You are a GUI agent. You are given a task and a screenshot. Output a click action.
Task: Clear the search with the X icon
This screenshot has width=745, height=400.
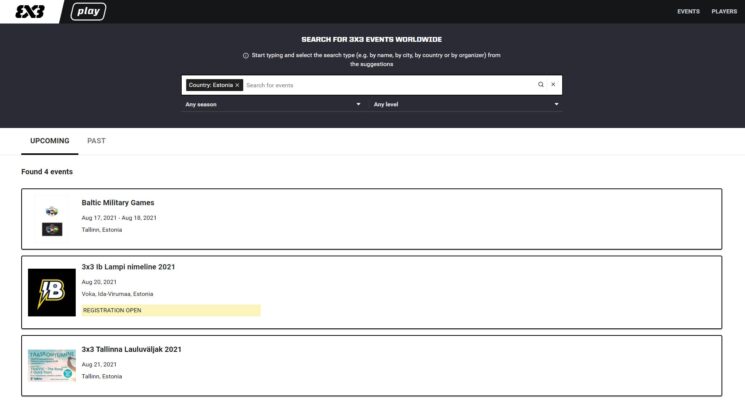[x=553, y=85]
